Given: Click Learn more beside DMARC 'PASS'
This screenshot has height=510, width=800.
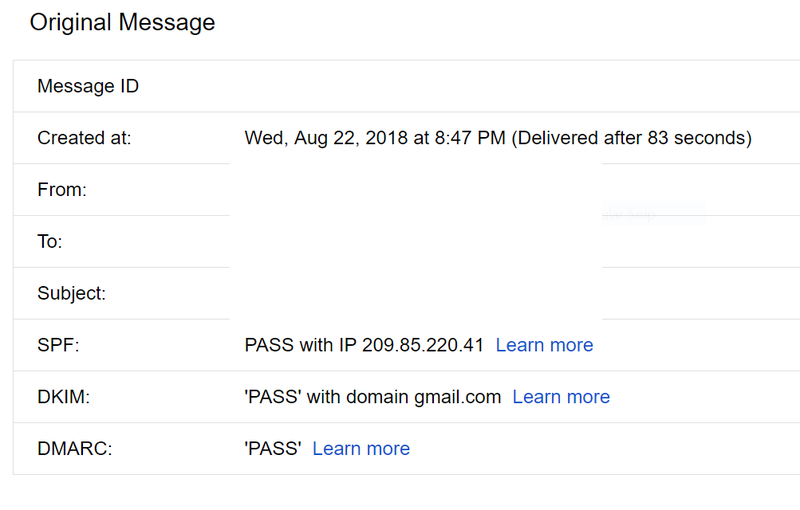Looking at the screenshot, I should coord(361,449).
